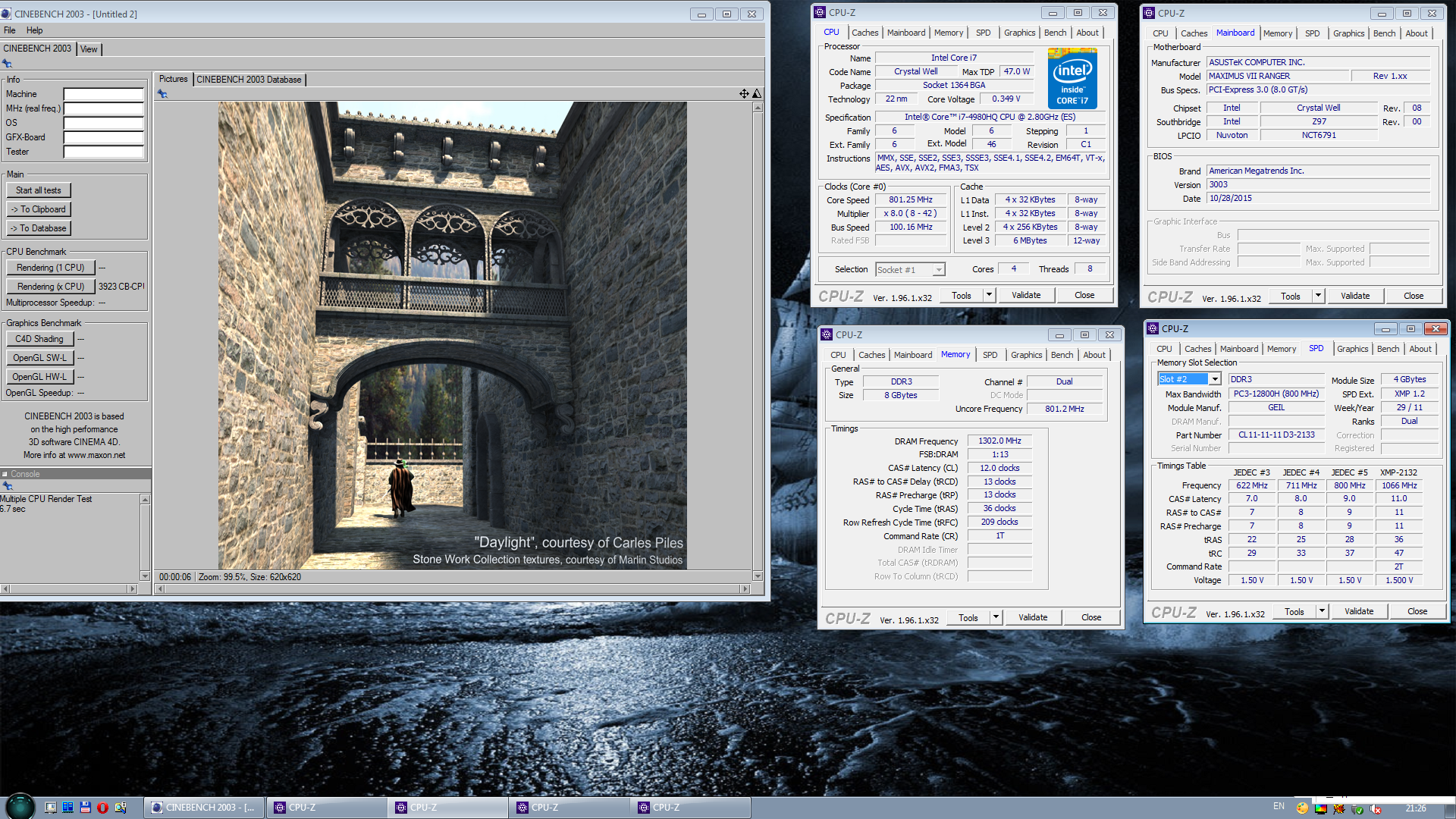1456x819 pixels.
Task: Click the render view vertical scrollbar
Action: pos(758,341)
